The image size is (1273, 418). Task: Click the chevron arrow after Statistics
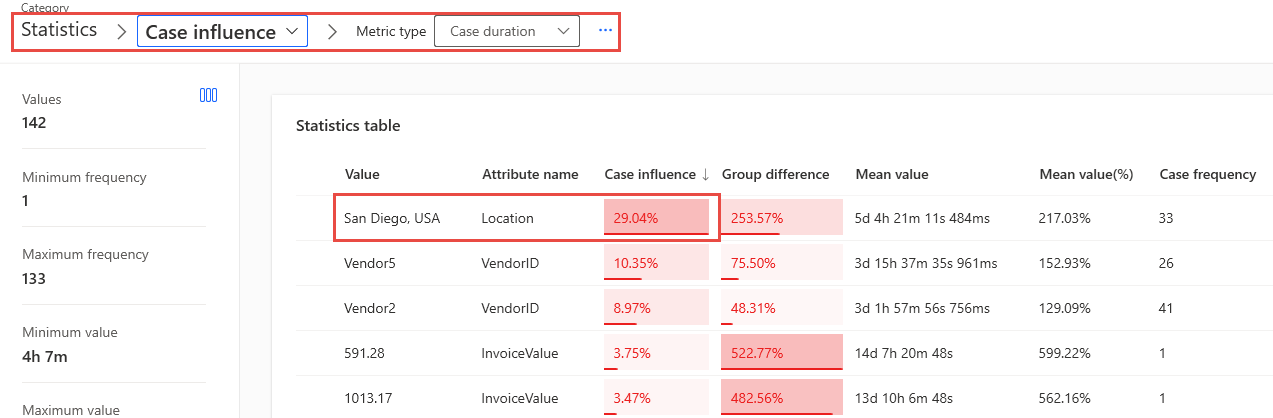(121, 31)
